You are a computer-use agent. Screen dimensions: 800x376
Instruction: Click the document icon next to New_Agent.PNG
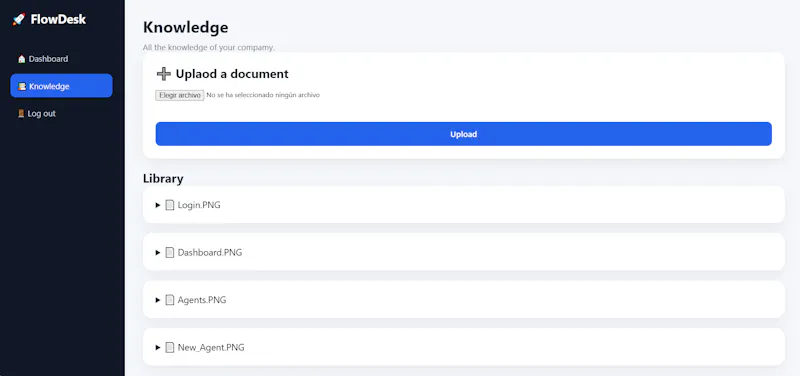(x=170, y=347)
